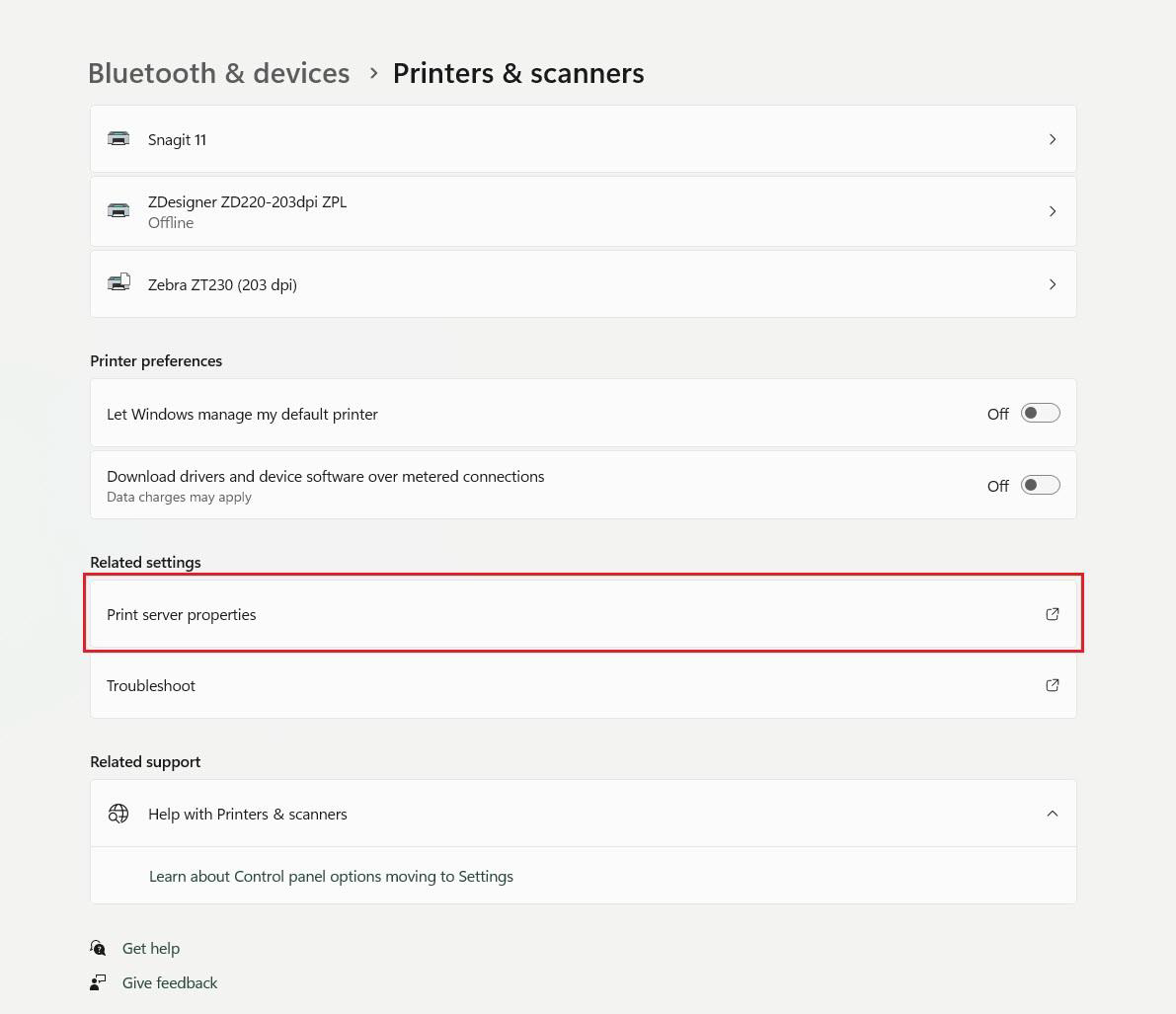Click the Troubleshoot external-link icon

point(1053,685)
